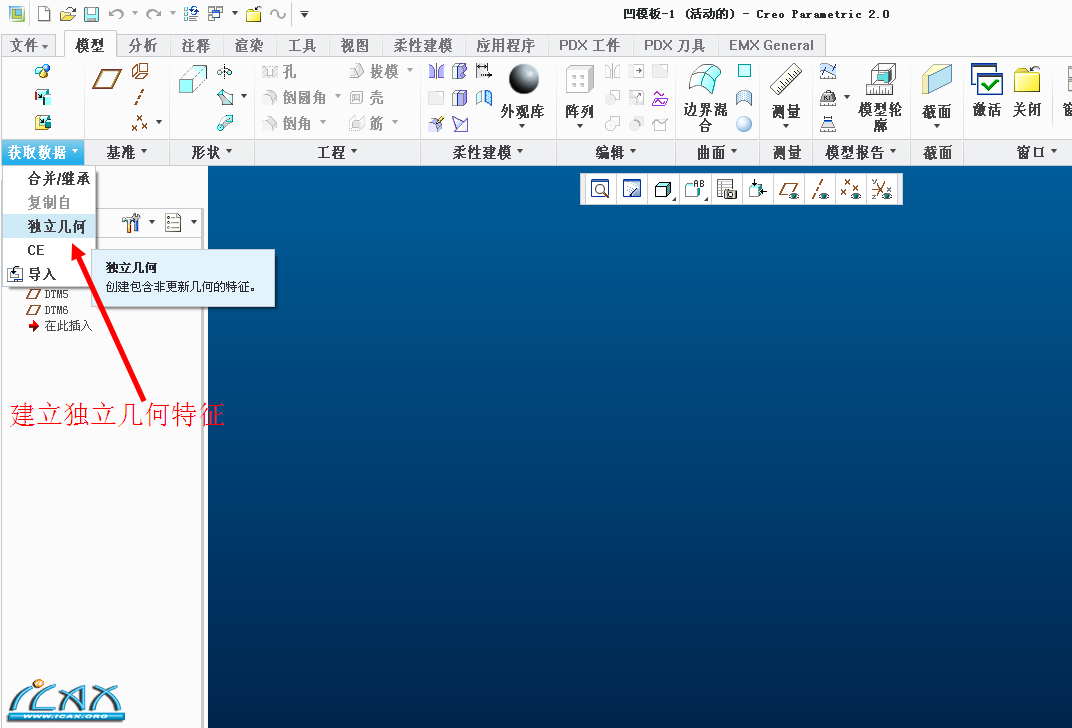Select the datum Plane icon in 基准 group
Viewport: 1072px width, 728px height.
point(106,79)
